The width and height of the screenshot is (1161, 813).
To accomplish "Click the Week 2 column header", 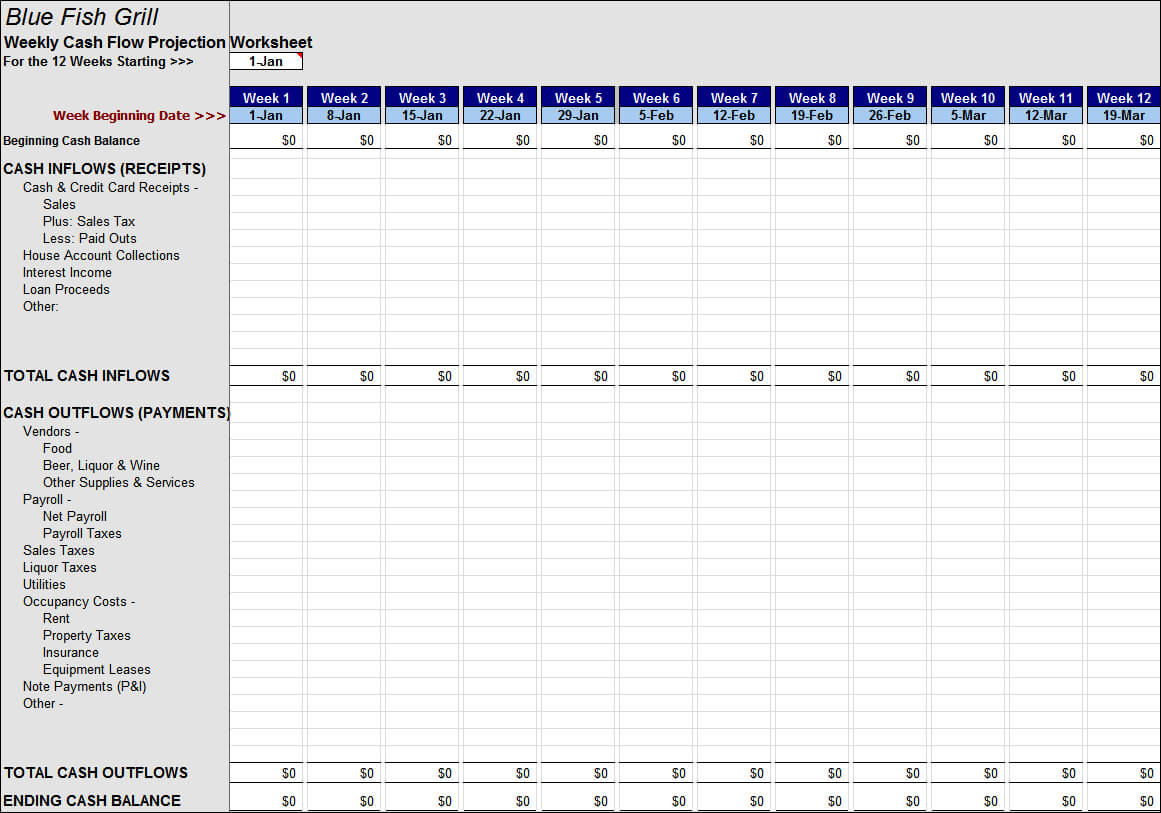I will point(344,98).
